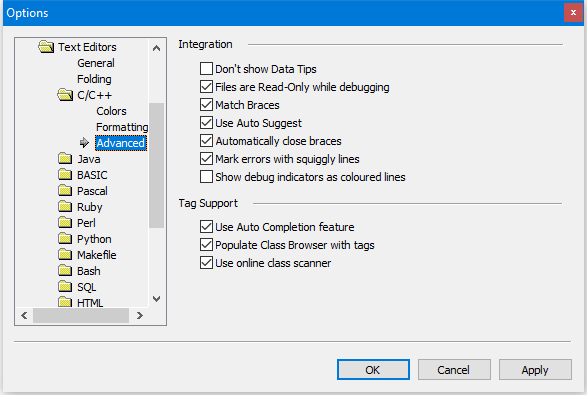Screen dimensions: 587x395
Task: Click the OK button
Action: 373,370
